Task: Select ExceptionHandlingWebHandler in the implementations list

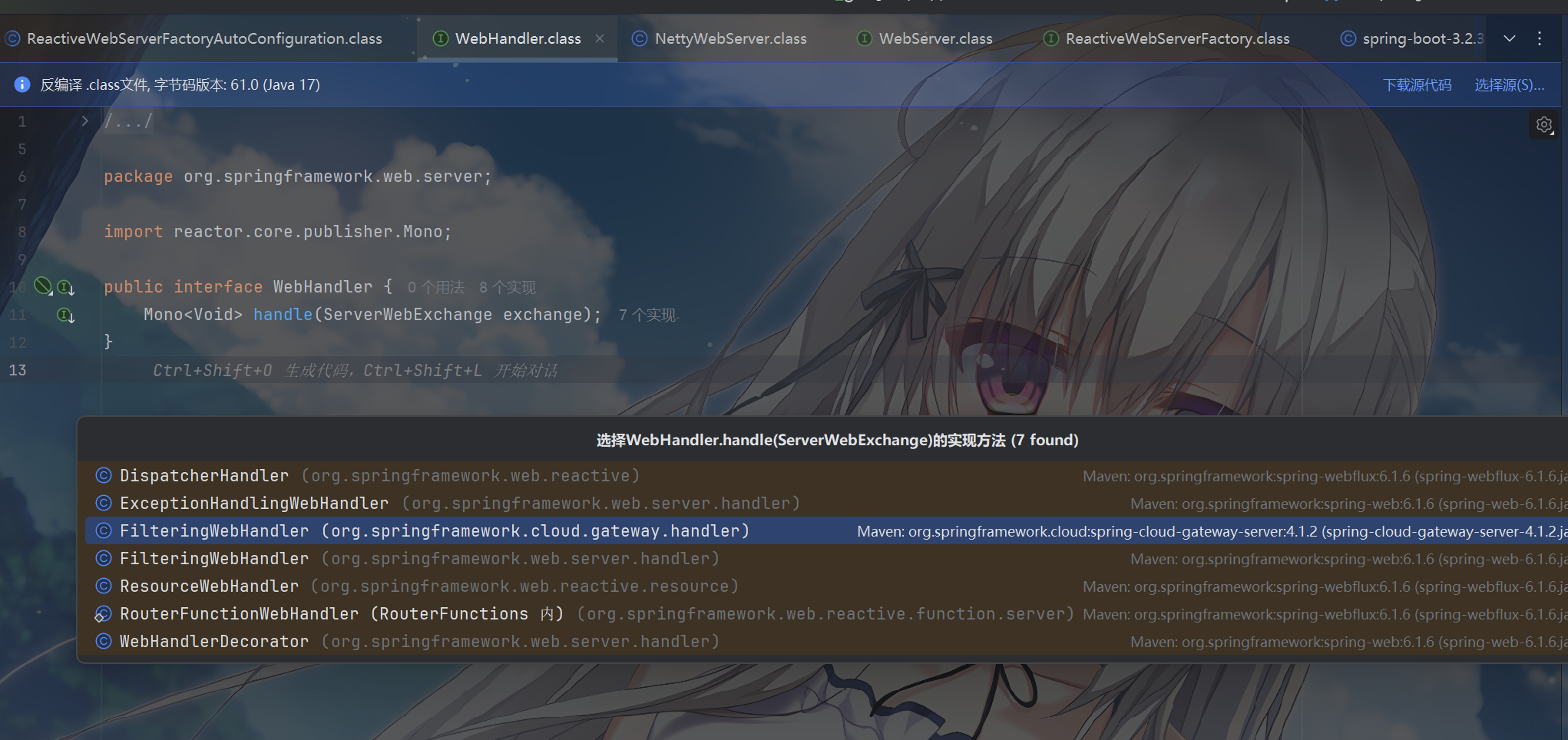Action: click(x=826, y=504)
